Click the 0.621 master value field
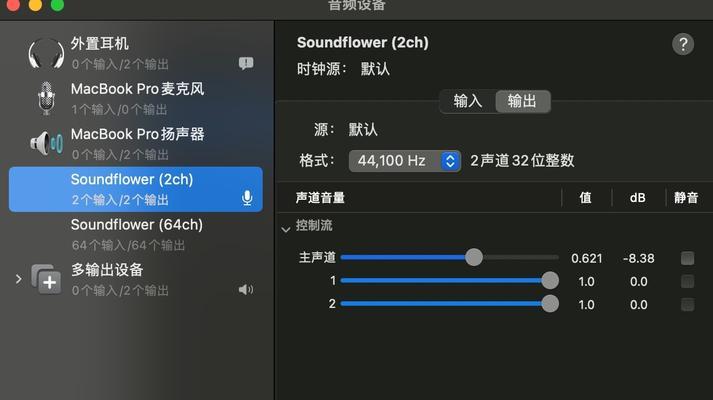 point(587,259)
